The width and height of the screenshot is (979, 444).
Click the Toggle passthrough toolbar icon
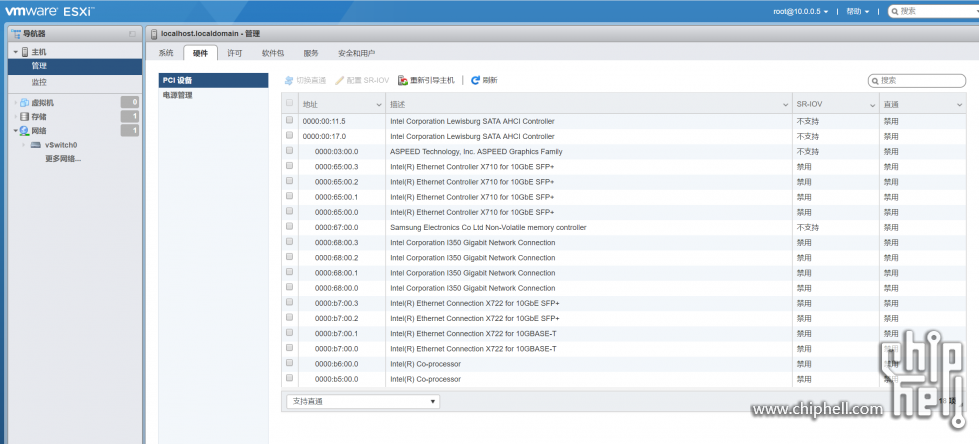pyautogui.click(x=288, y=81)
